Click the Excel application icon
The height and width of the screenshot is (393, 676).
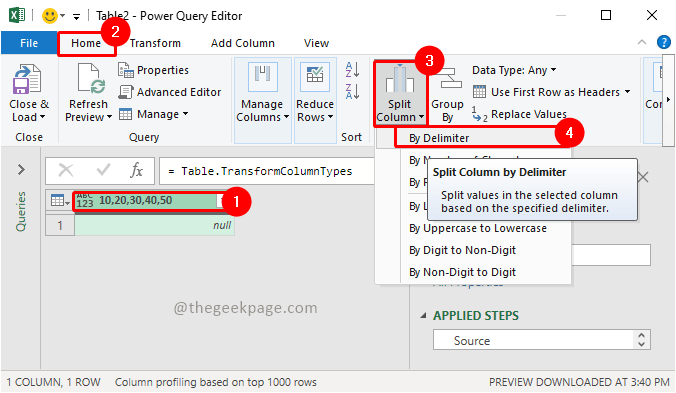(17, 16)
